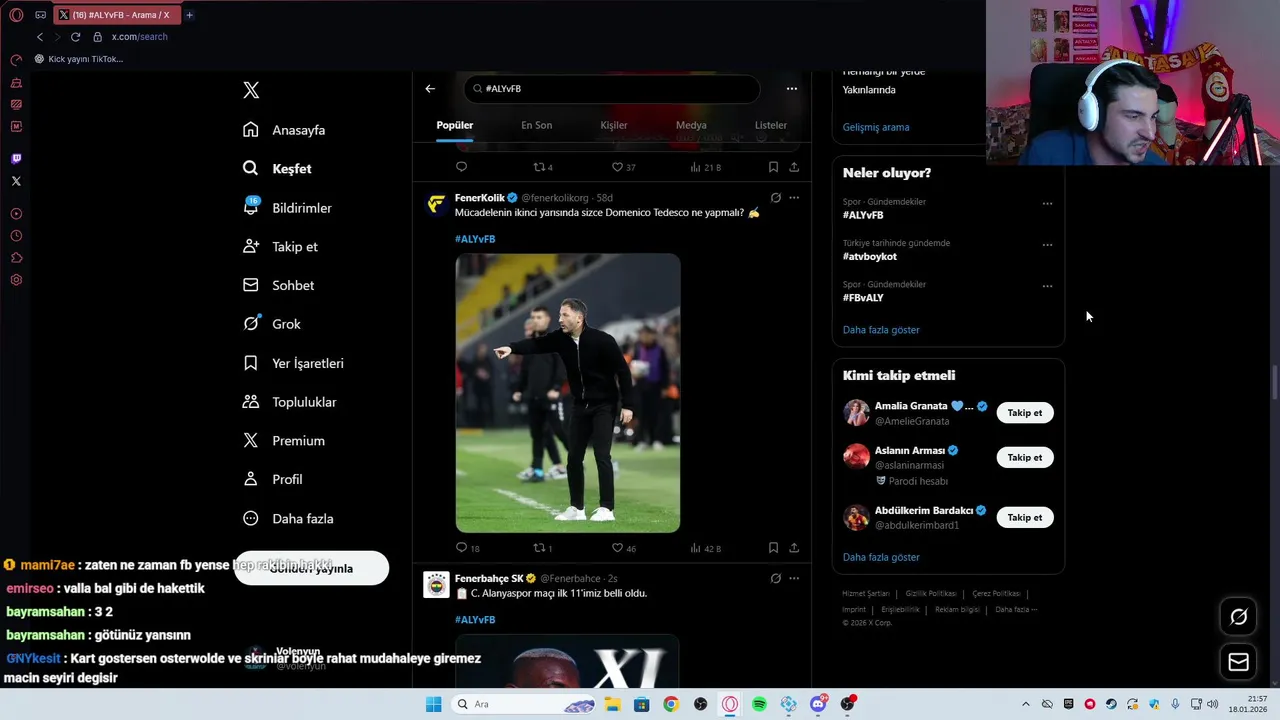The height and width of the screenshot is (720, 1280).
Task: Open the messages envelope floating button
Action: 1238,662
